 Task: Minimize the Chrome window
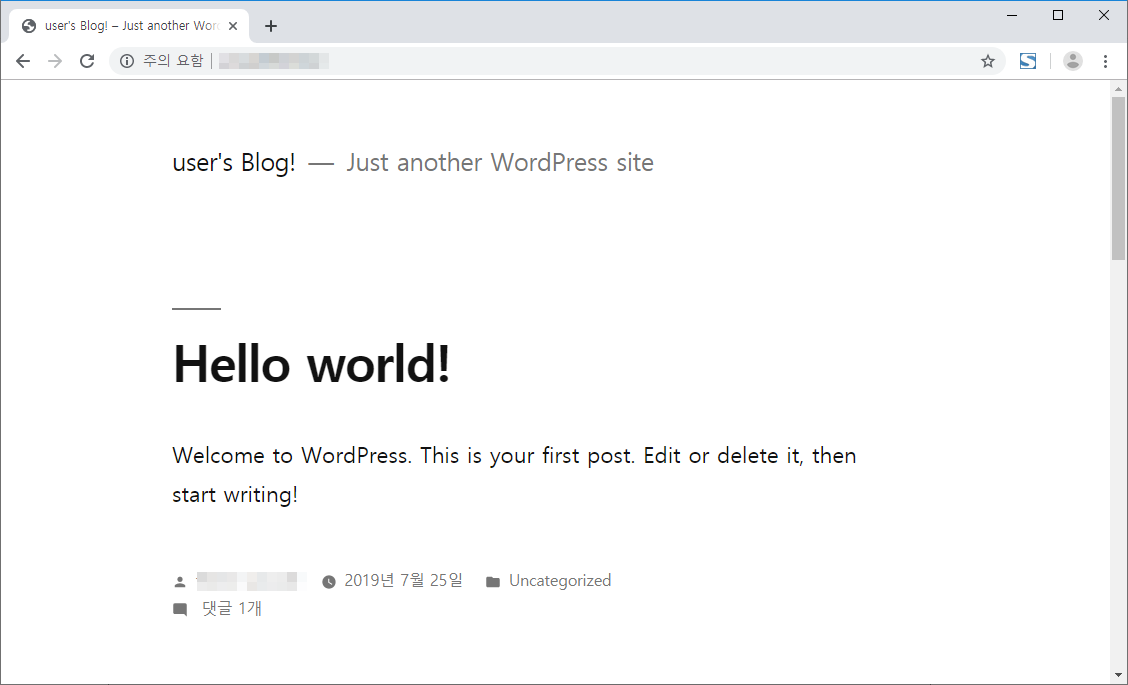click(x=1012, y=15)
